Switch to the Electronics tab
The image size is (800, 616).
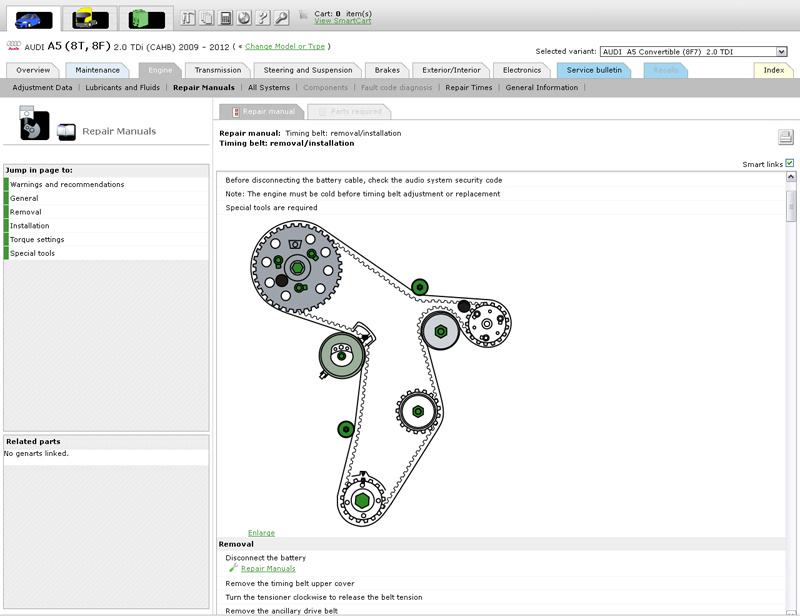[522, 70]
